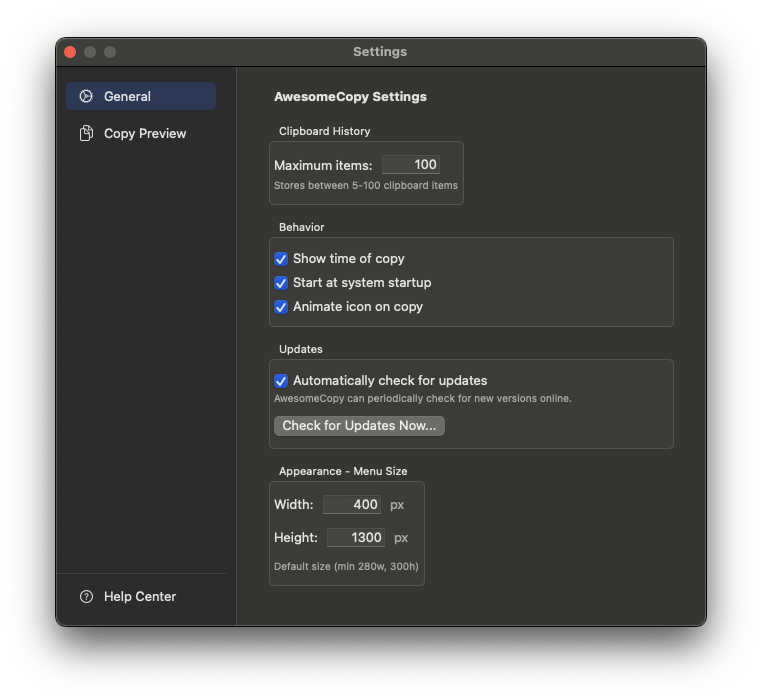Viewport: 762px width, 700px height.
Task: Click the Updates section label
Action: click(x=300, y=349)
